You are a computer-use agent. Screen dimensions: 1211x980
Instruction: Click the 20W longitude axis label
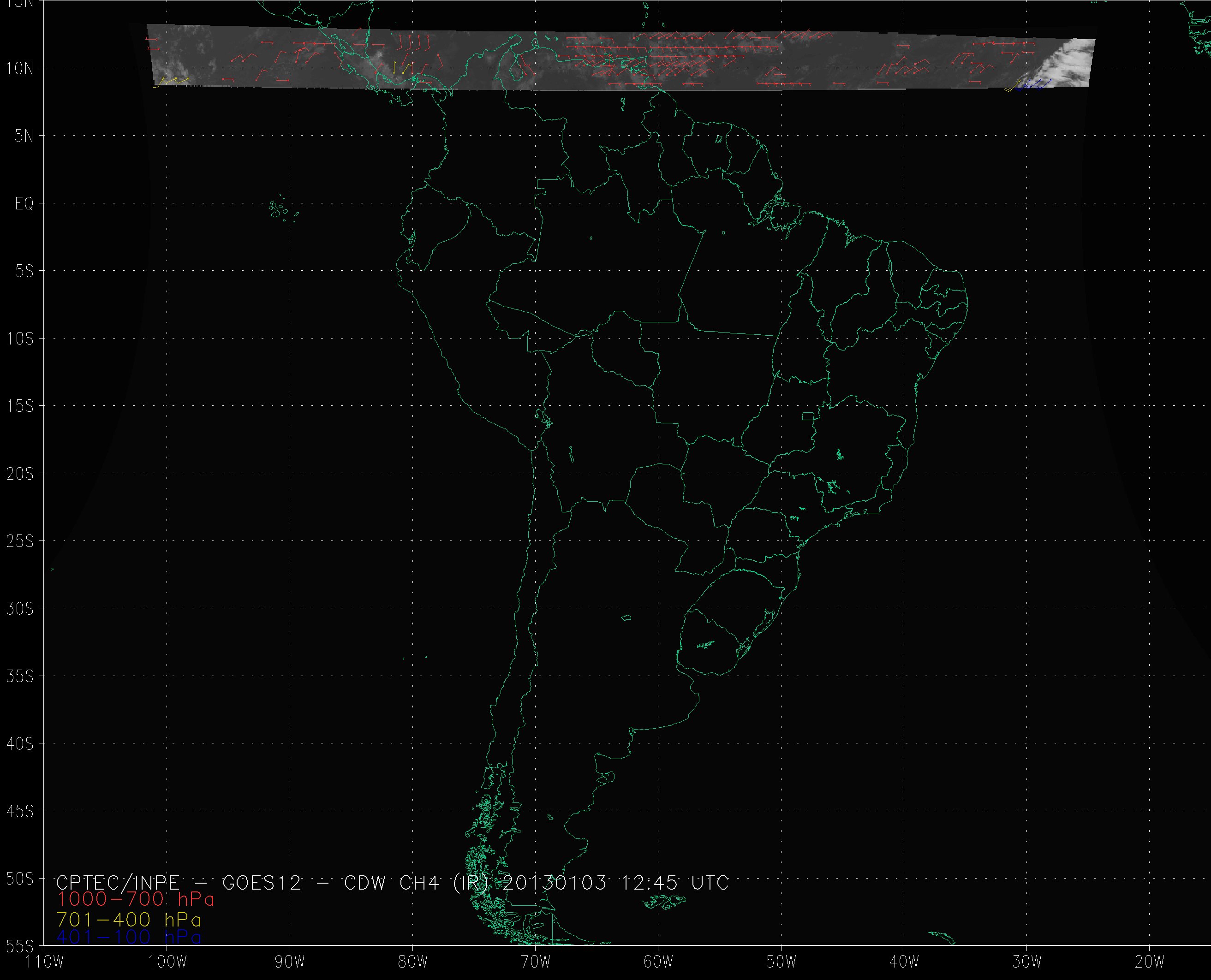pos(1150,962)
